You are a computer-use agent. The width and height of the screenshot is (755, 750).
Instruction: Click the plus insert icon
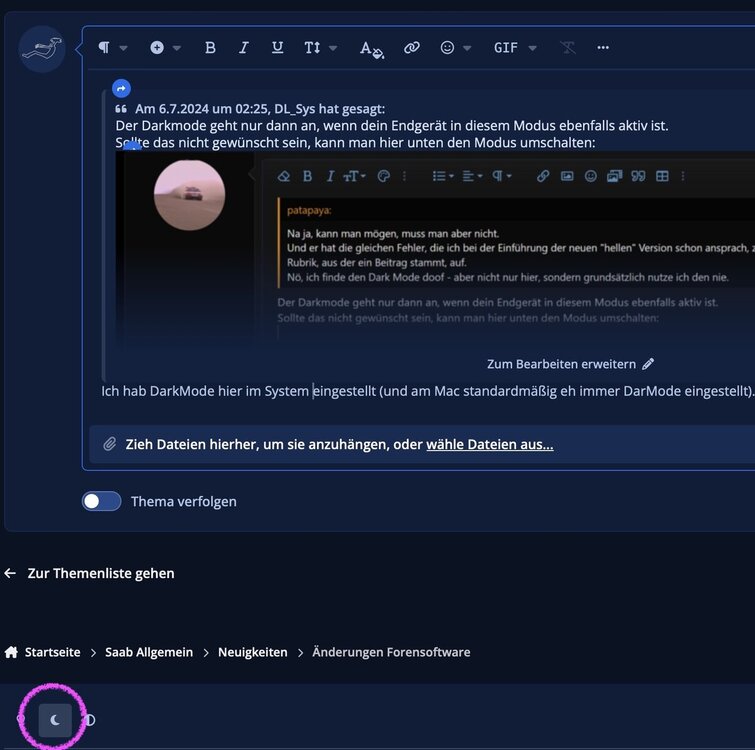(157, 47)
